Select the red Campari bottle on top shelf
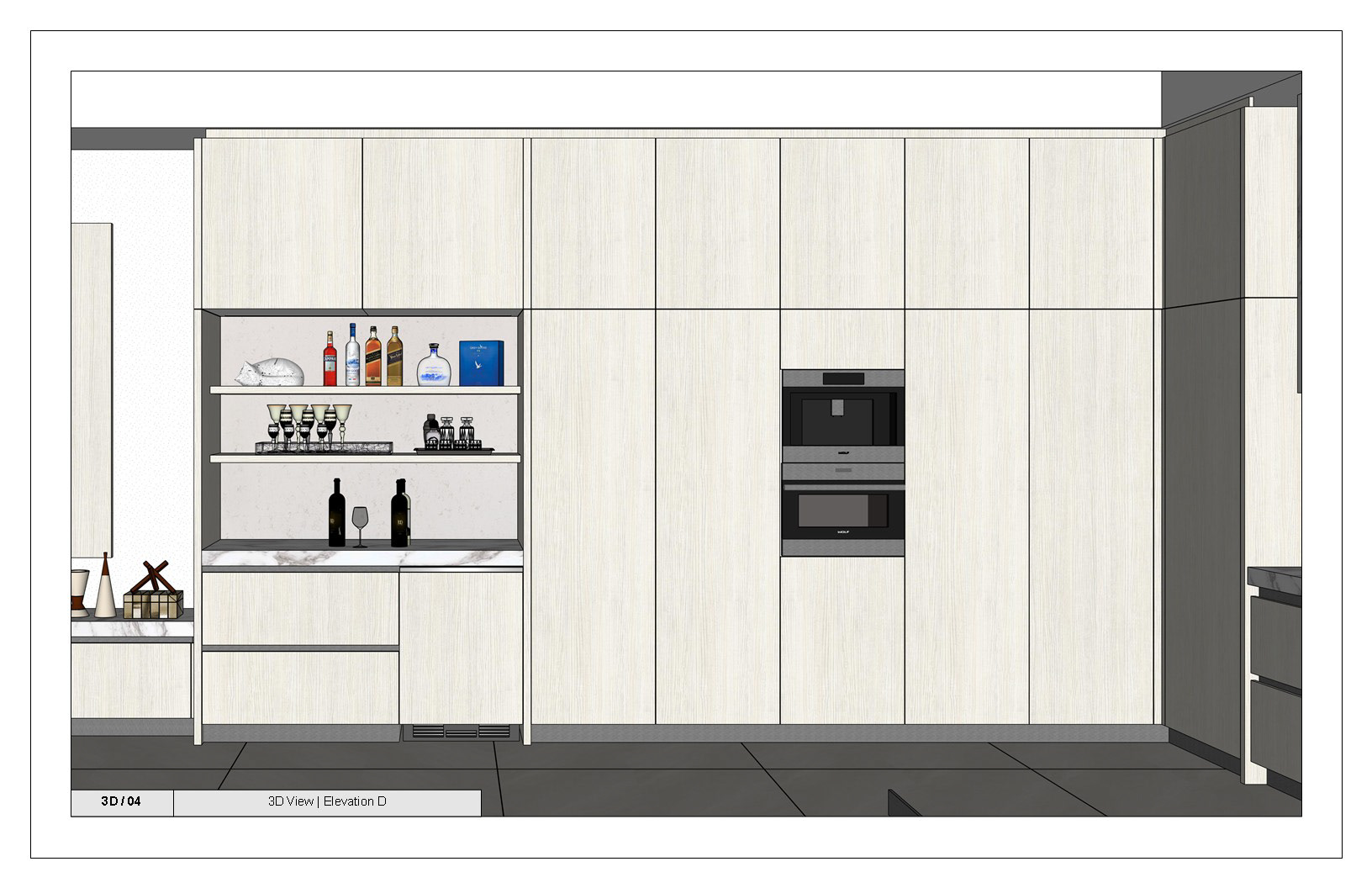This screenshot has width=1372, height=888. [x=330, y=360]
